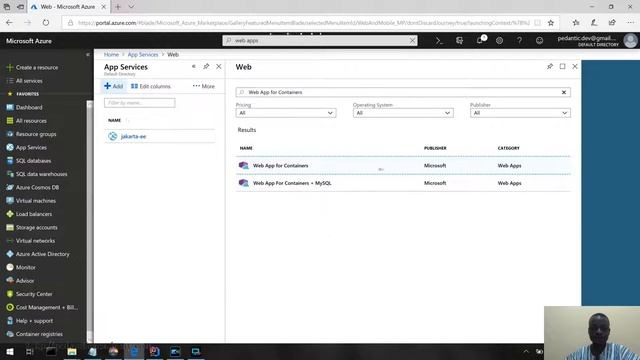Click the App Services breadcrumb link
The image size is (640, 360).
point(143,54)
